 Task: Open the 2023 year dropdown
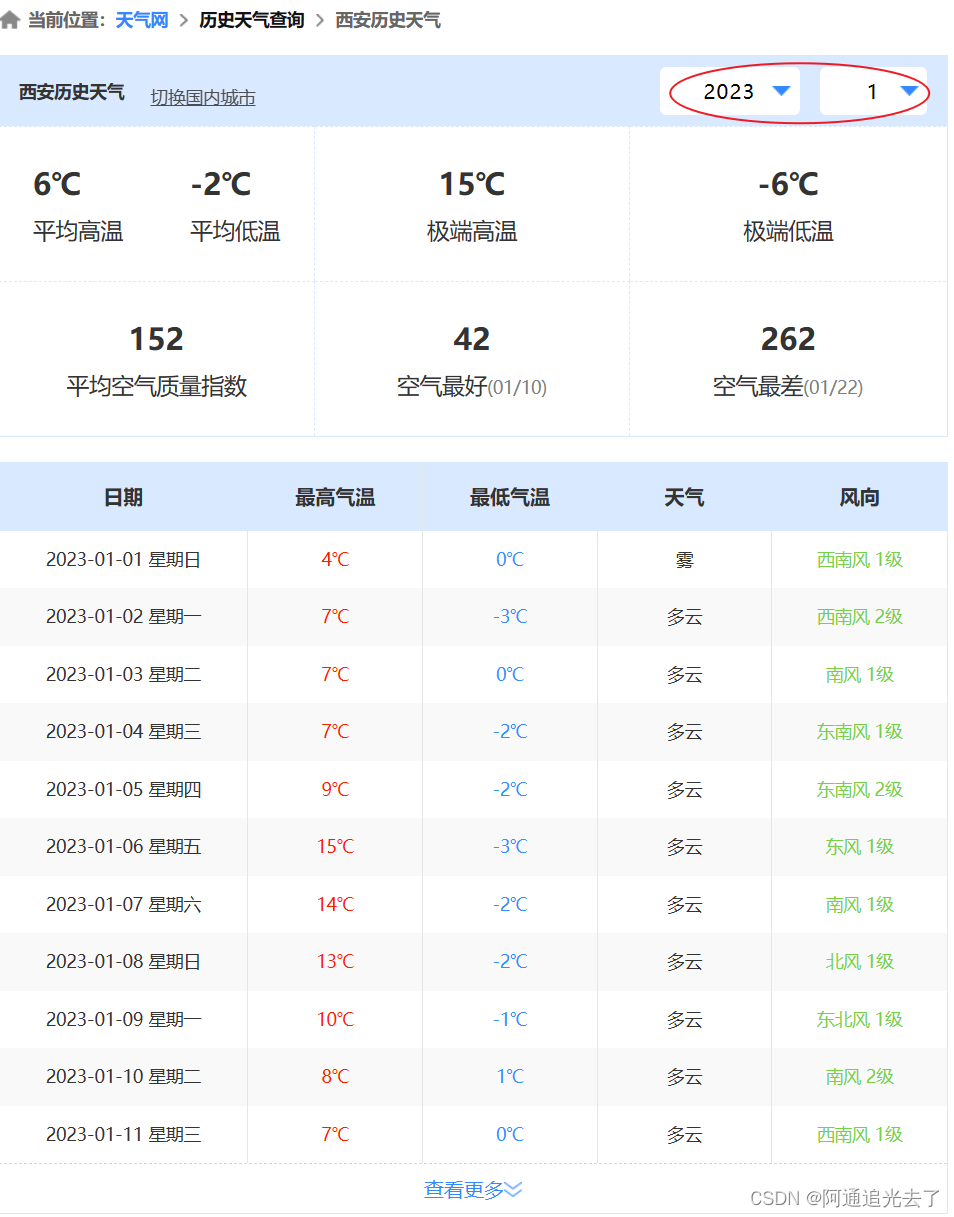coord(730,92)
